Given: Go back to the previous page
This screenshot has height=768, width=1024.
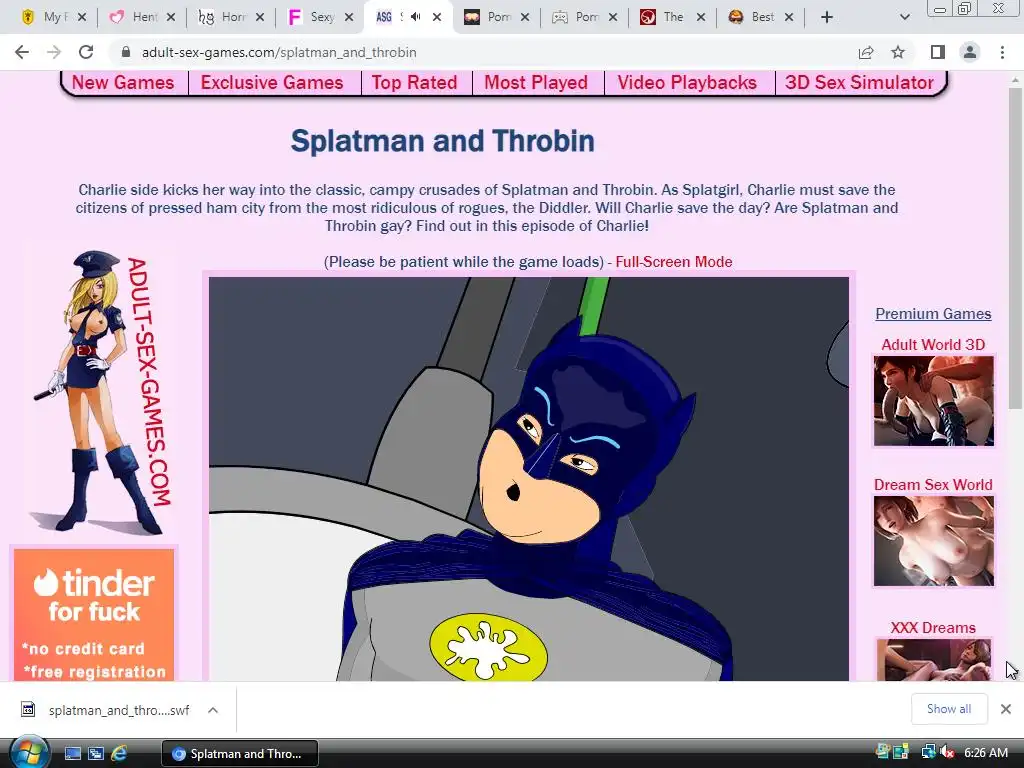Looking at the screenshot, I should click(x=22, y=52).
